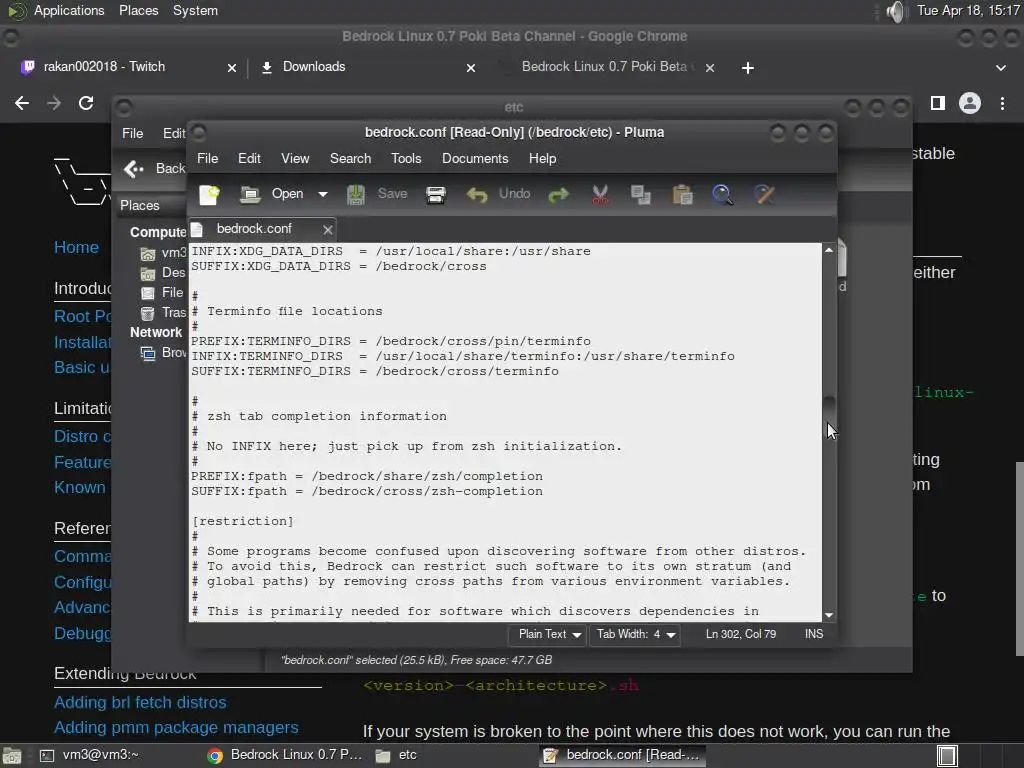Click the scroll down arrow in Pluma editor
This screenshot has width=1024, height=768.
(829, 615)
